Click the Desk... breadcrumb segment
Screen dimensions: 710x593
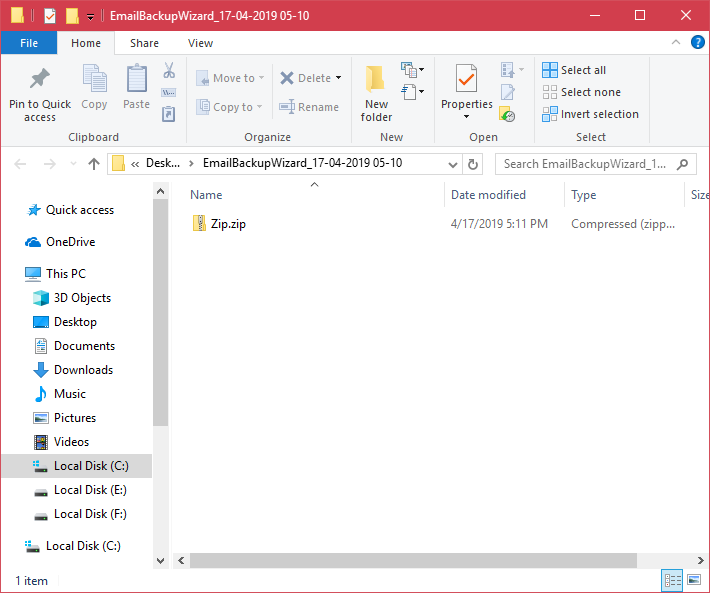(163, 163)
